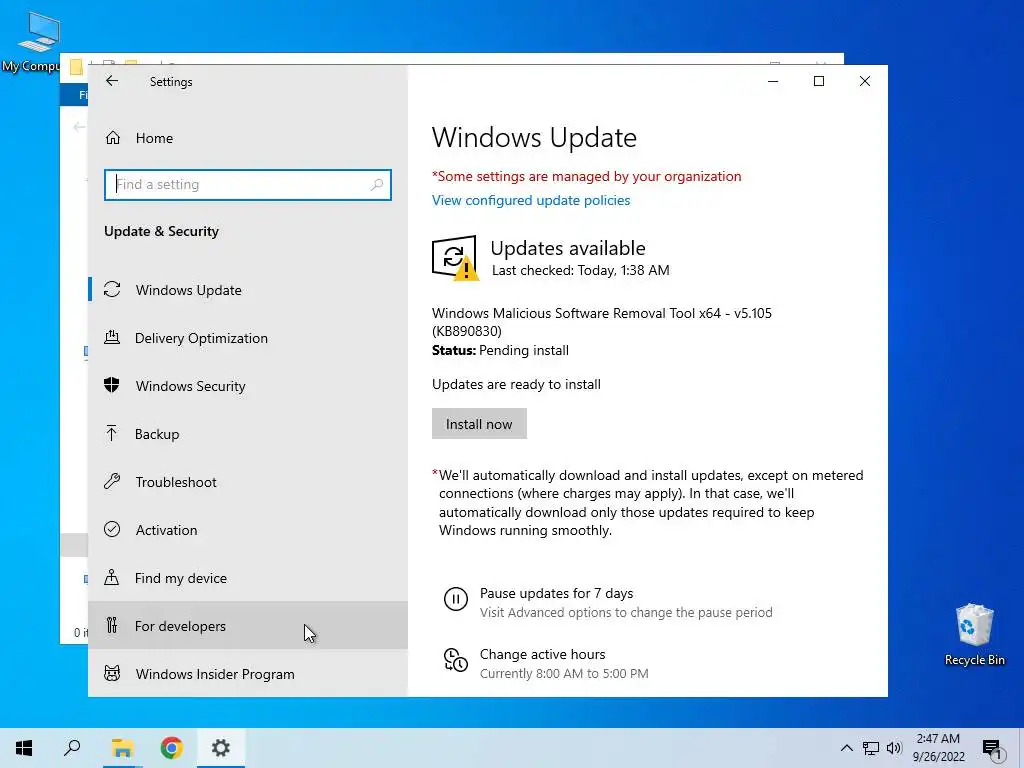Open the taskbar clock and date

938,748
